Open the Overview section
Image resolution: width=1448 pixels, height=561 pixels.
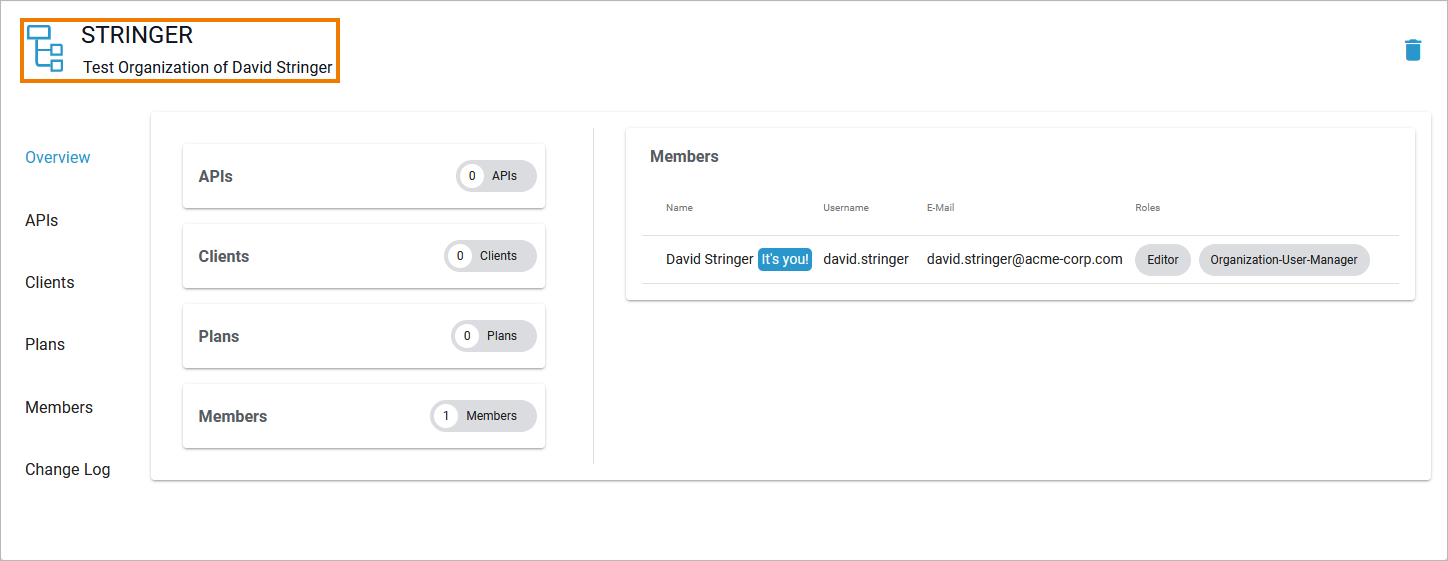[58, 157]
